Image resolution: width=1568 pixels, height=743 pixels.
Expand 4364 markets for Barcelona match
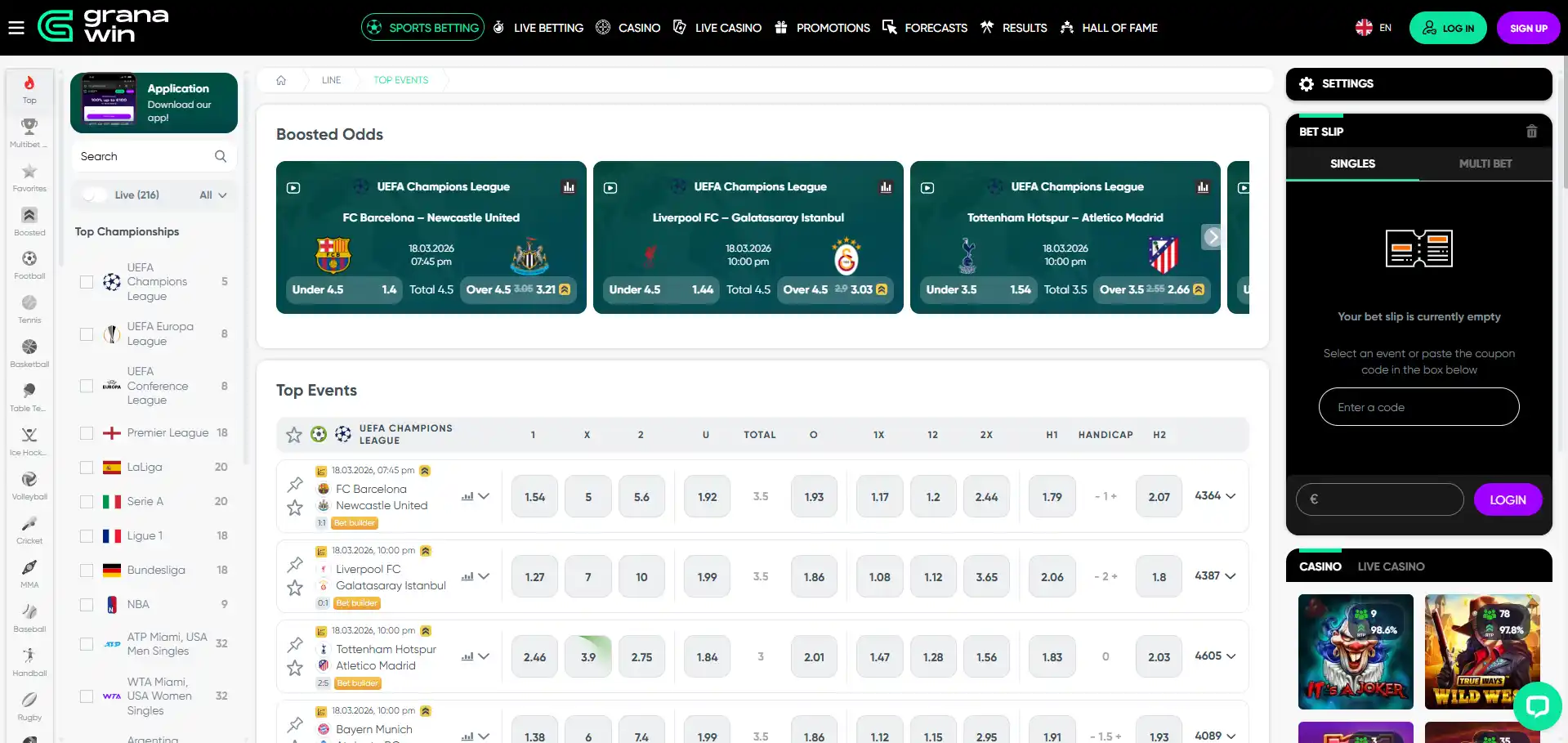(1215, 496)
